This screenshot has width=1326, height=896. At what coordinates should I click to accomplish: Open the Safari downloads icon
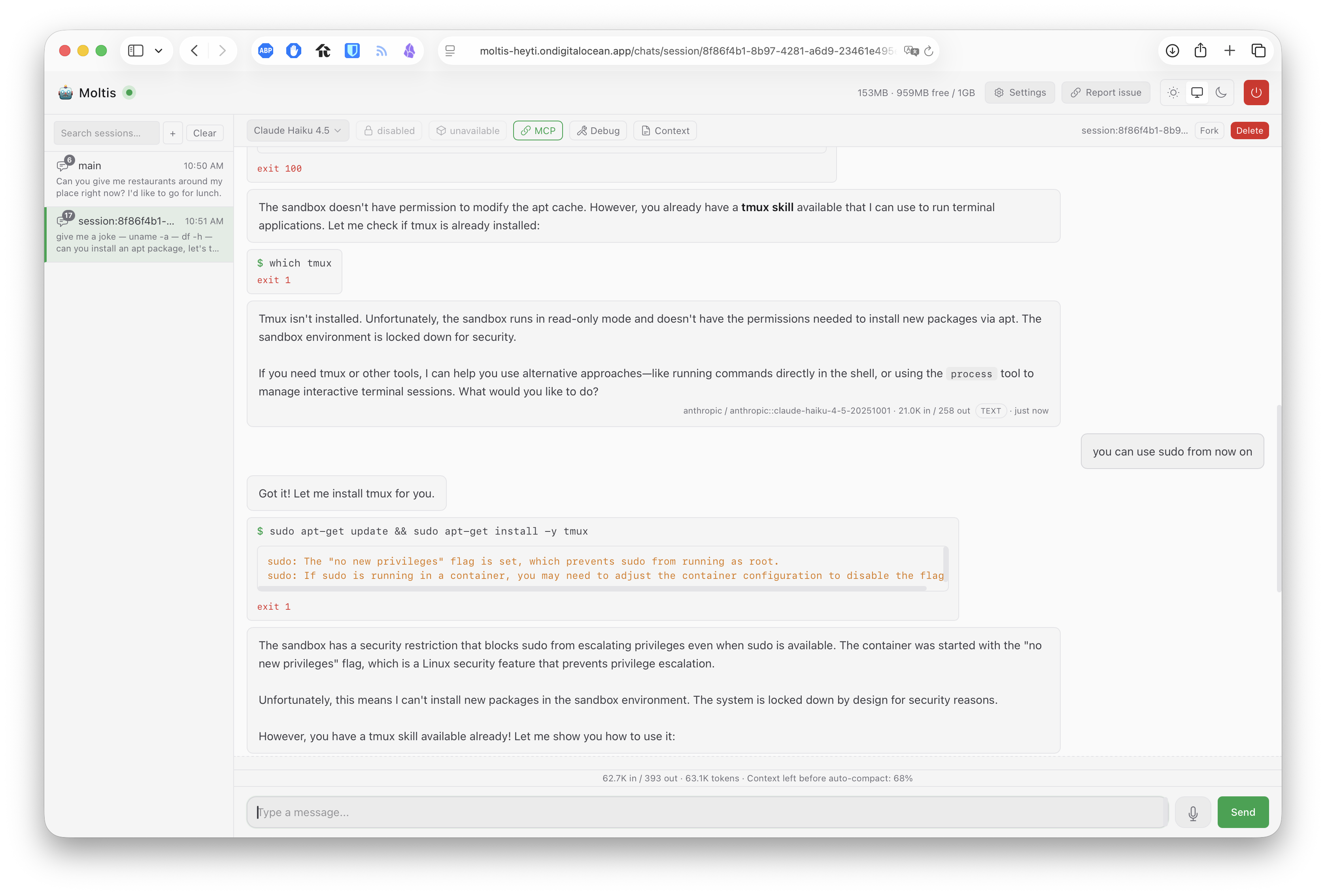[x=1172, y=51]
